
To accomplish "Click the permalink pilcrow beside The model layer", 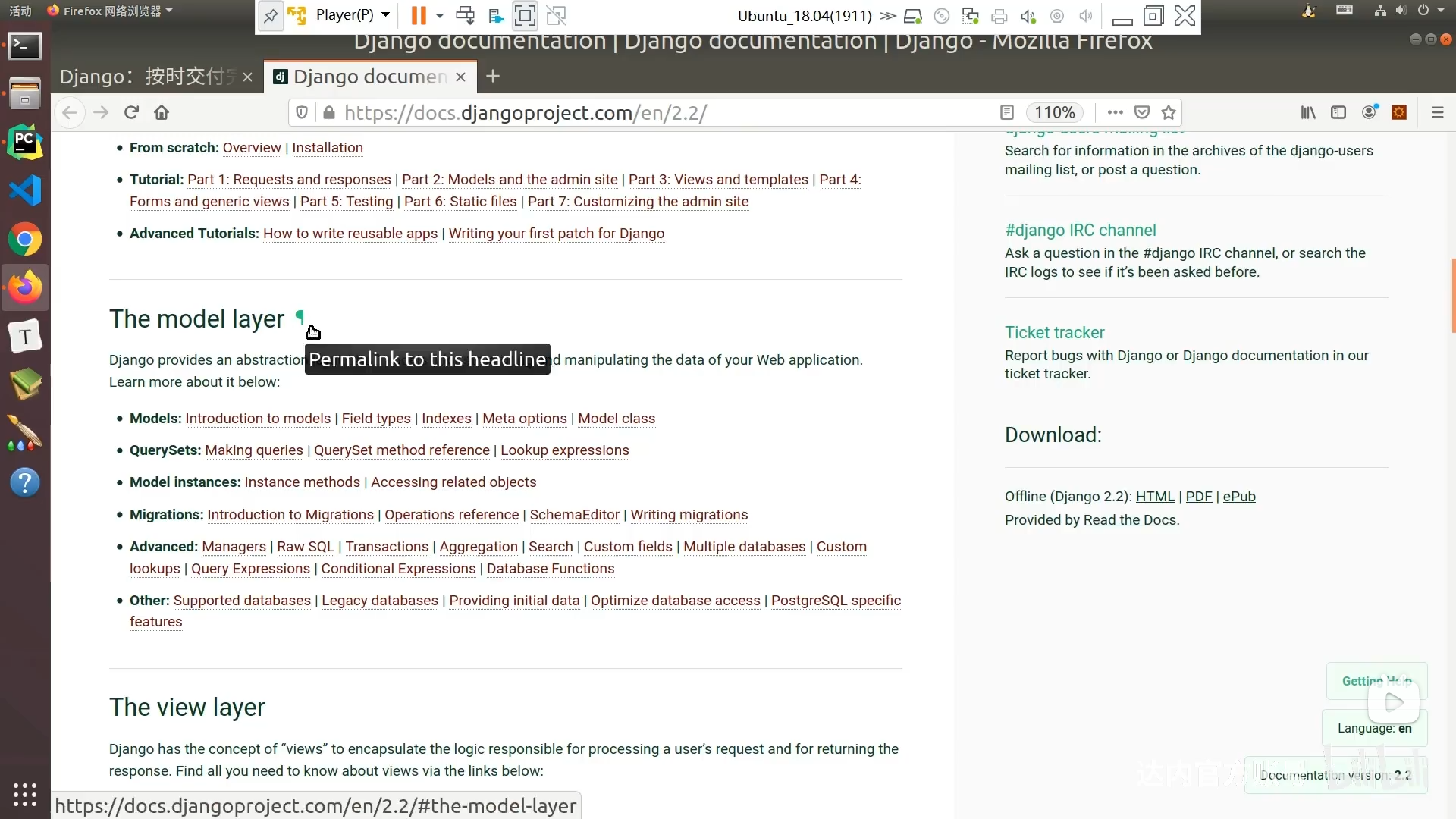I will pos(300,318).
